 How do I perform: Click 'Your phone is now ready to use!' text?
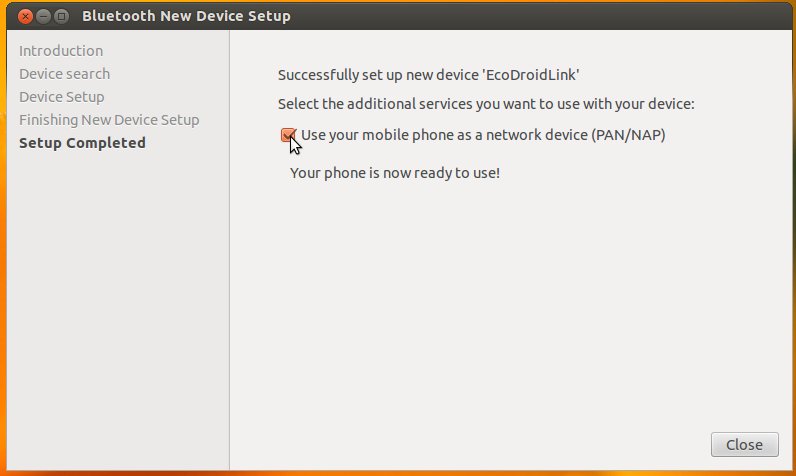pos(394,173)
